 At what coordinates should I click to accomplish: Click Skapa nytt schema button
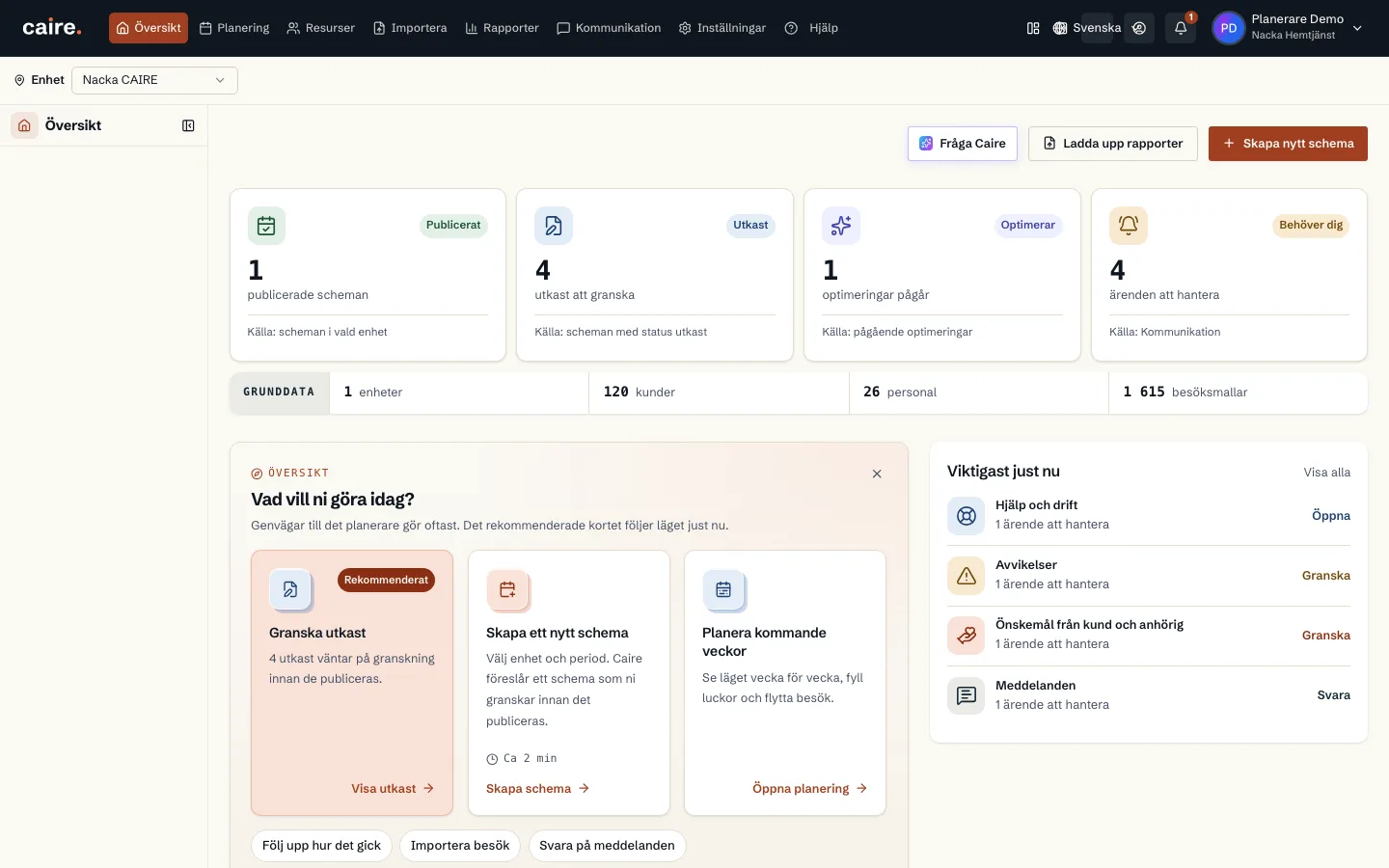coord(1288,144)
